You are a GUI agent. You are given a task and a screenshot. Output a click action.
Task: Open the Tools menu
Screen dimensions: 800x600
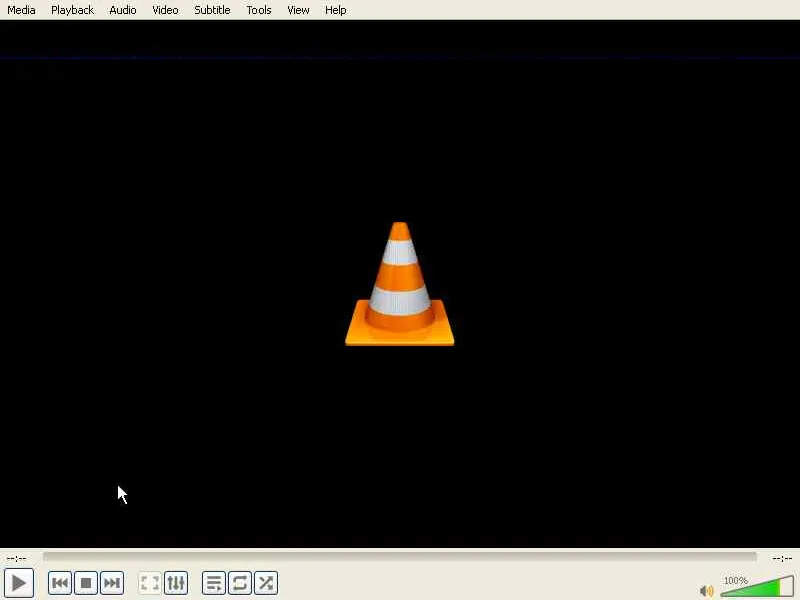(259, 10)
